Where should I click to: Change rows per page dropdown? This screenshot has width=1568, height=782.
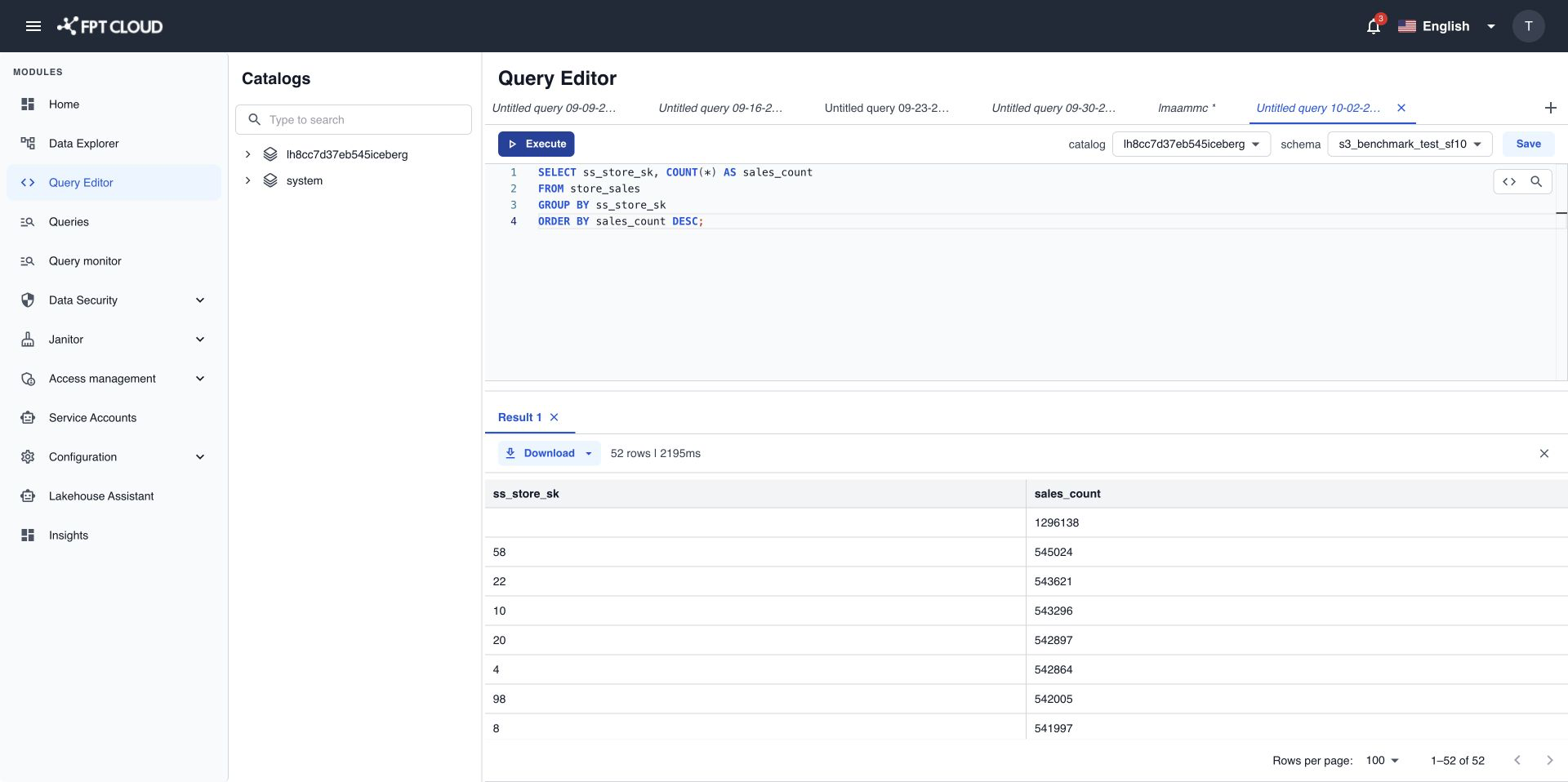[x=1382, y=760]
